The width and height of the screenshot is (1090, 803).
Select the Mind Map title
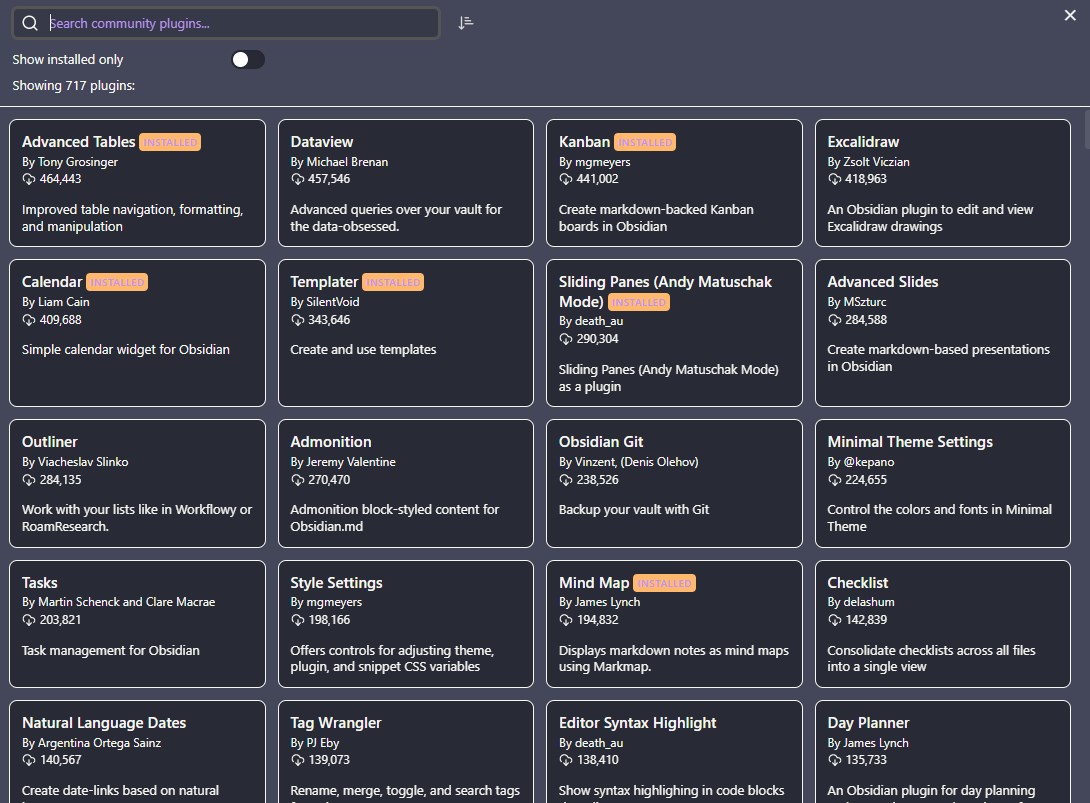pyautogui.click(x=594, y=583)
